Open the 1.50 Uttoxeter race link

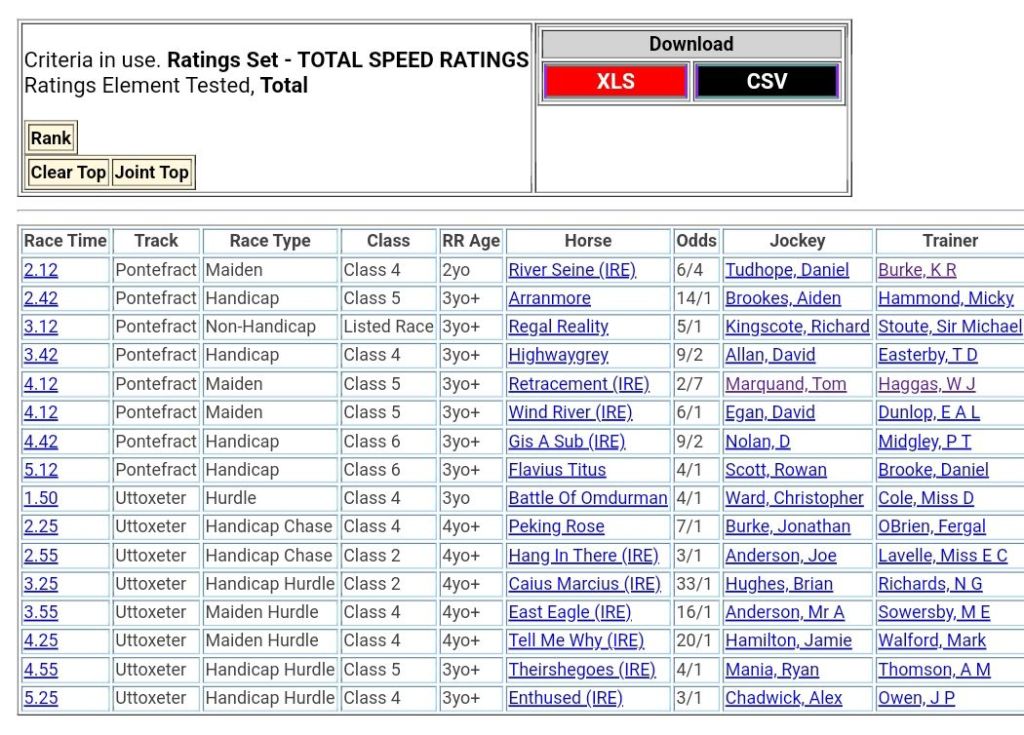[41, 498]
